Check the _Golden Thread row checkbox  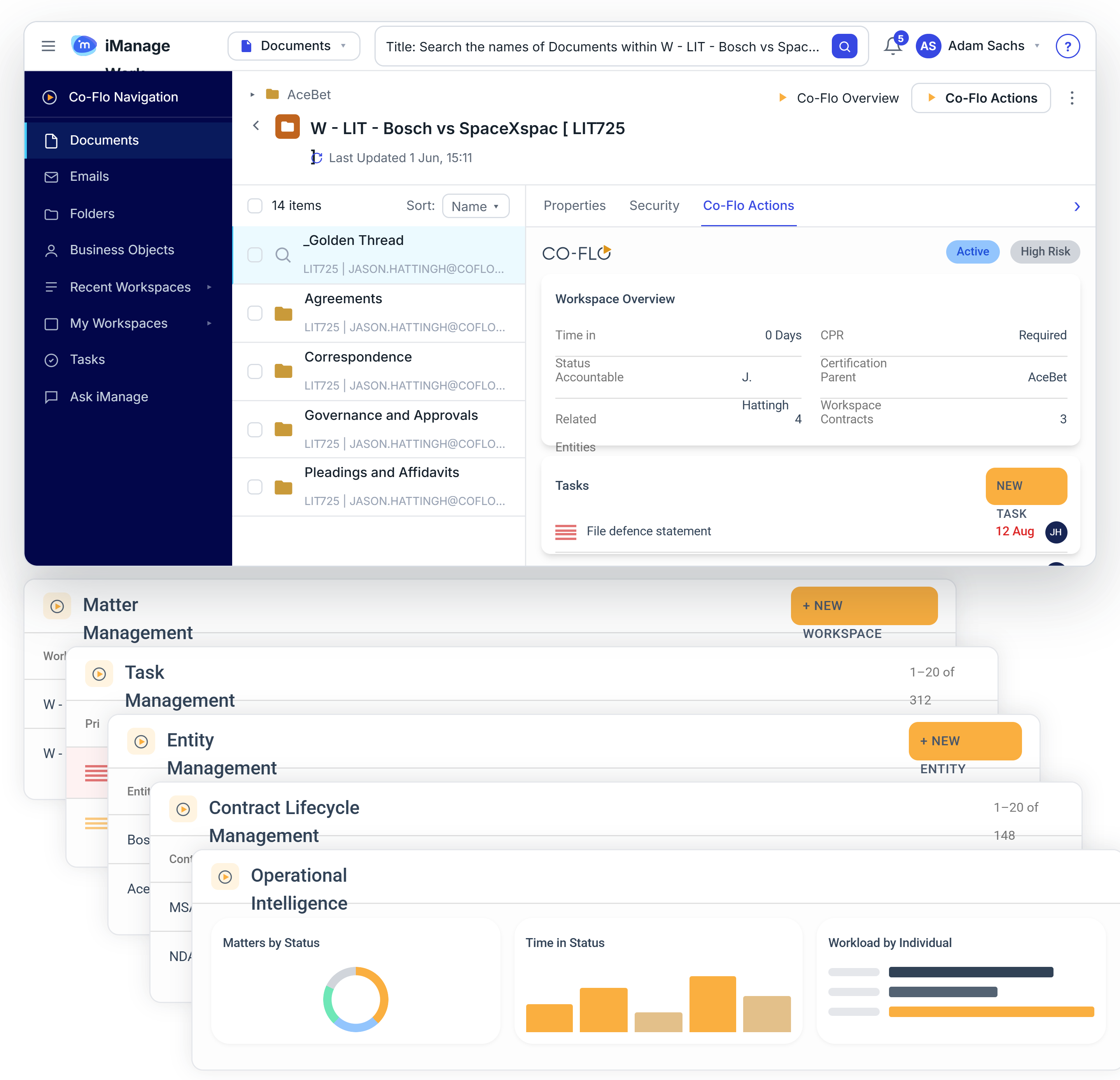point(255,255)
